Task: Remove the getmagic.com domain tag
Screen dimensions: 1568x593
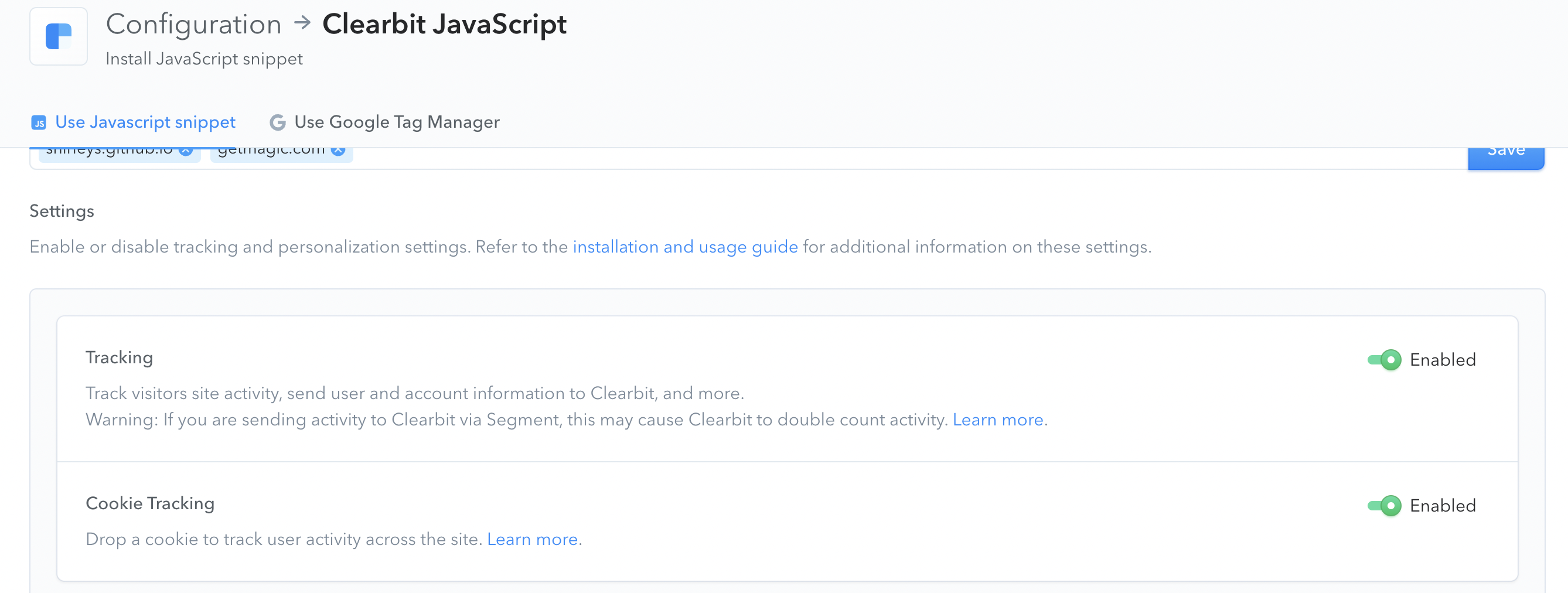Action: click(x=339, y=151)
